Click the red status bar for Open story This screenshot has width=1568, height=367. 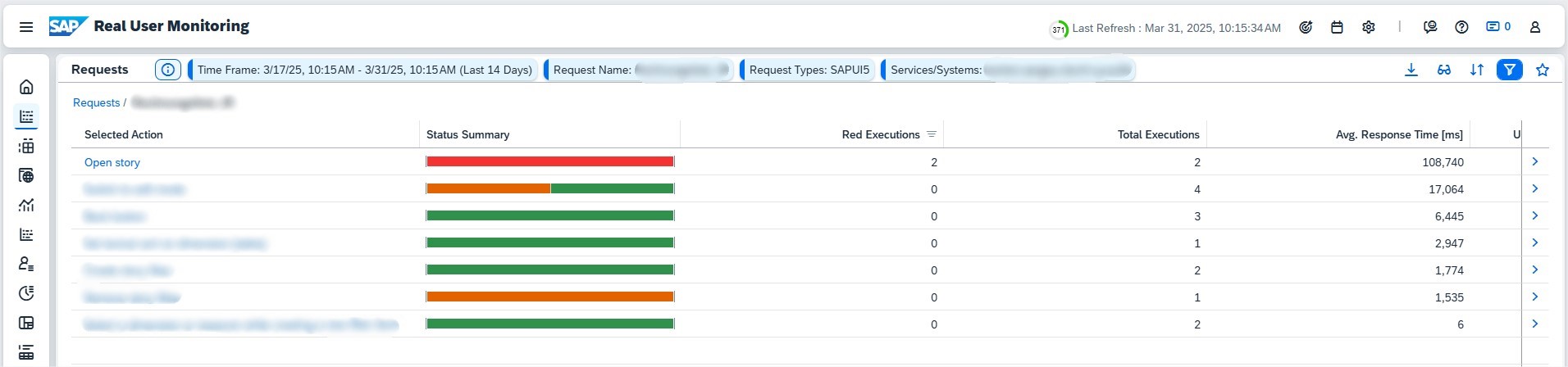point(549,162)
